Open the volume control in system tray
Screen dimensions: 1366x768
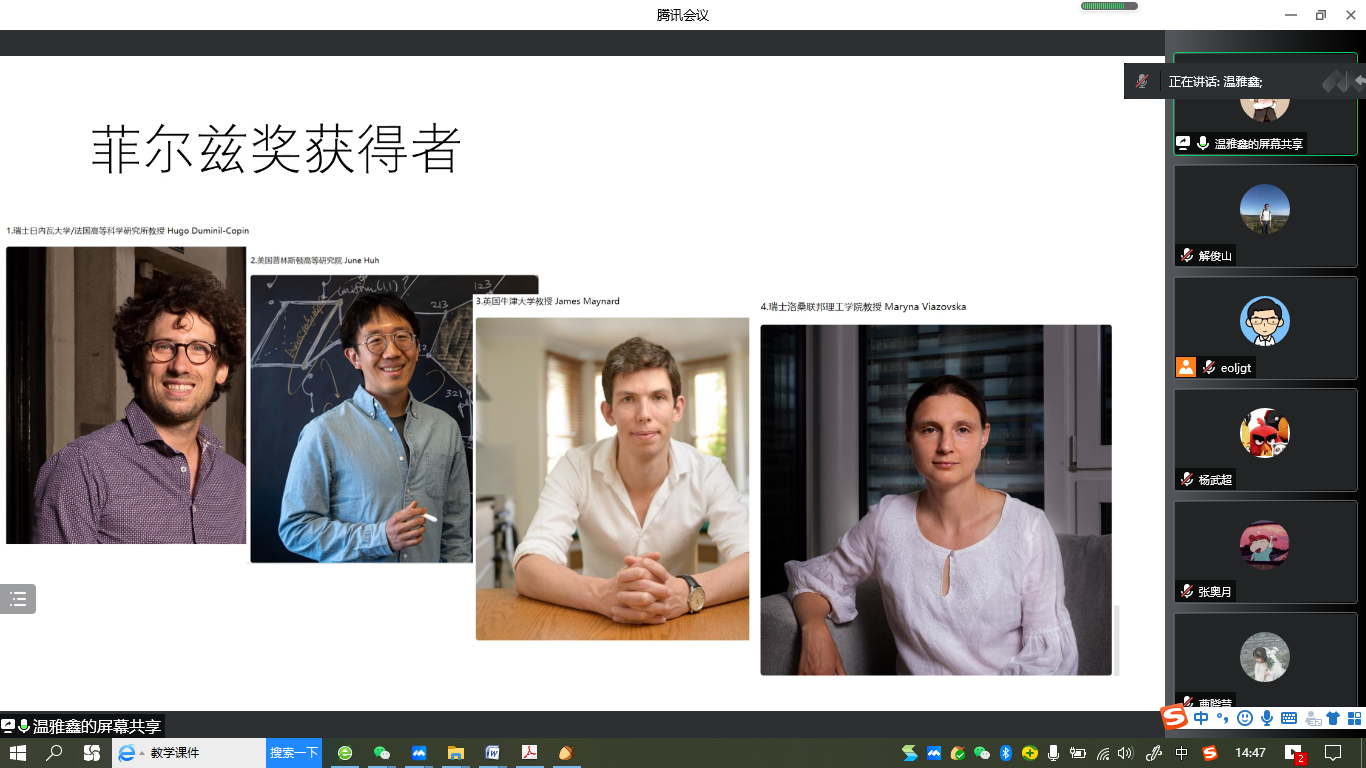pyautogui.click(x=1125, y=753)
